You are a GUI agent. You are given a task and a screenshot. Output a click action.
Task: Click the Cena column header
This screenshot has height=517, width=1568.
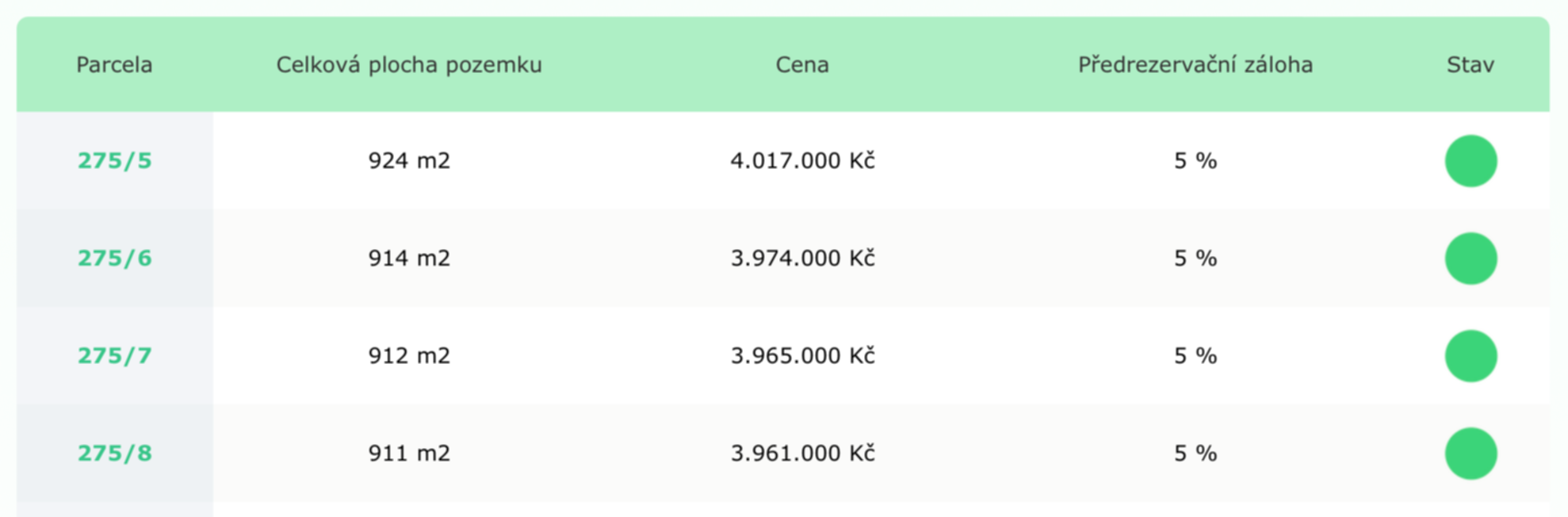802,65
